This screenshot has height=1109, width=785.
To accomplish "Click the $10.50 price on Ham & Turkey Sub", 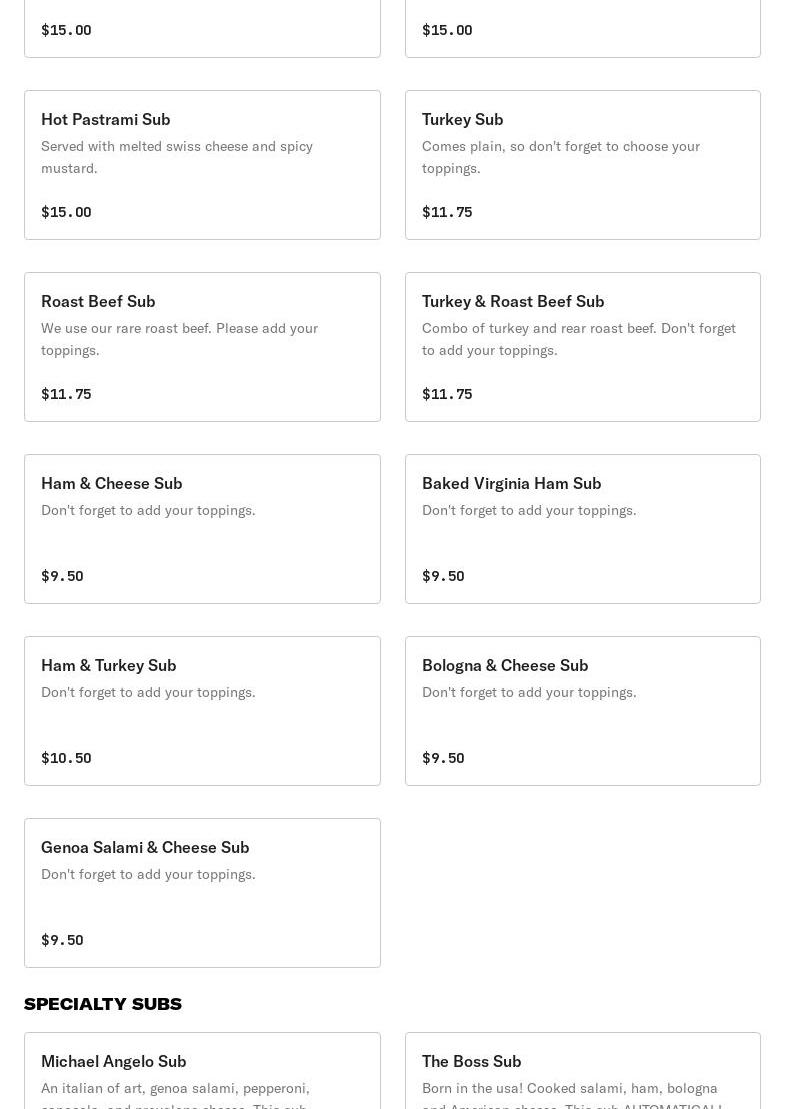I will 66,758.
